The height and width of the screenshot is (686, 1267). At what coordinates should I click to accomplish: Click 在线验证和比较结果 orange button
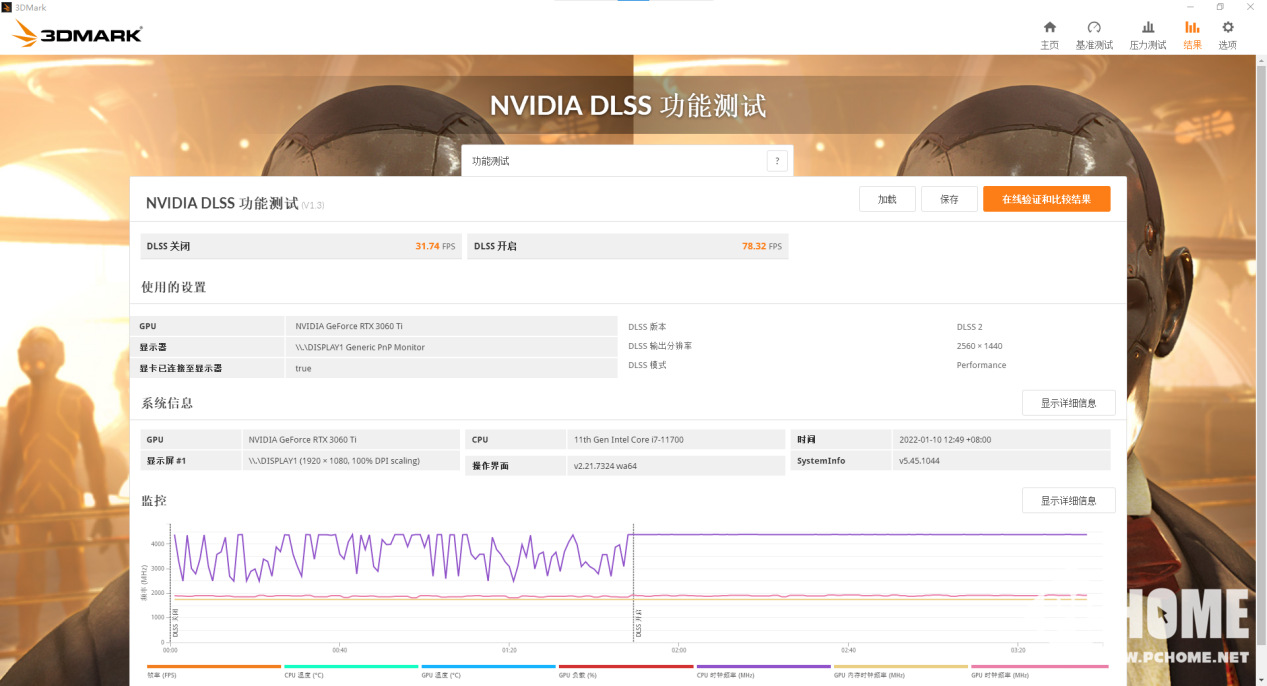coord(1046,199)
